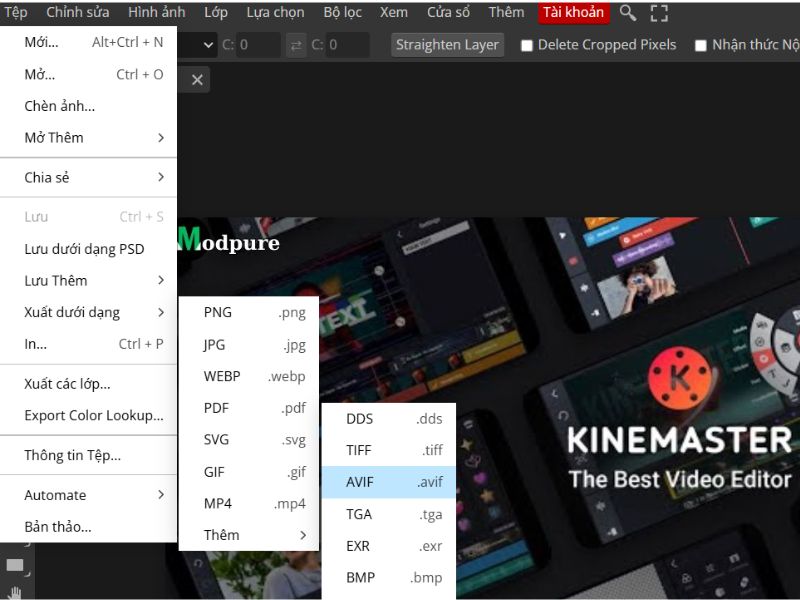
Task: Toggle fullscreen mode icon
Action: point(659,13)
